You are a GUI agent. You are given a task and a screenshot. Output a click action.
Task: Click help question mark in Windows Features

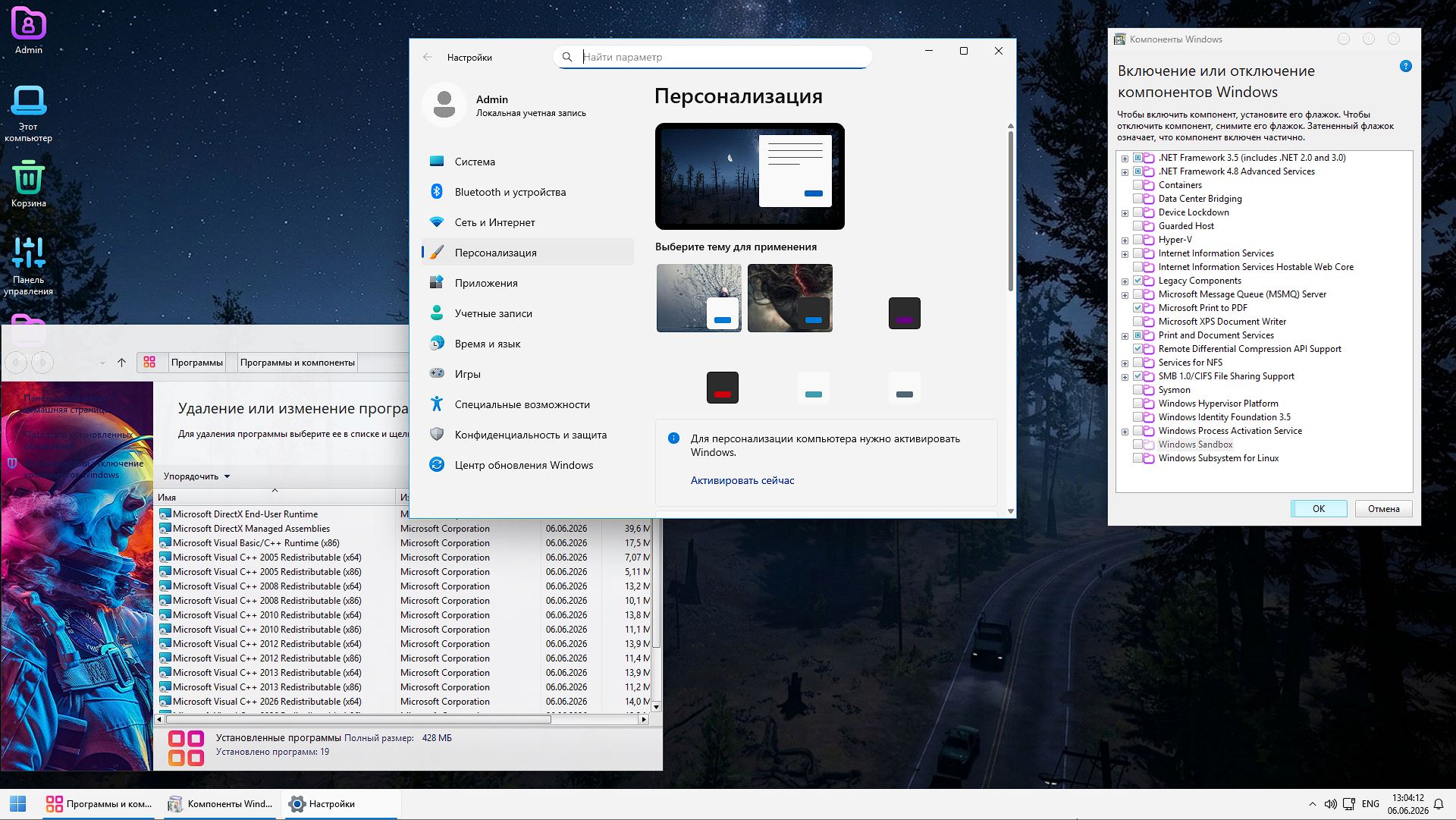point(1405,66)
